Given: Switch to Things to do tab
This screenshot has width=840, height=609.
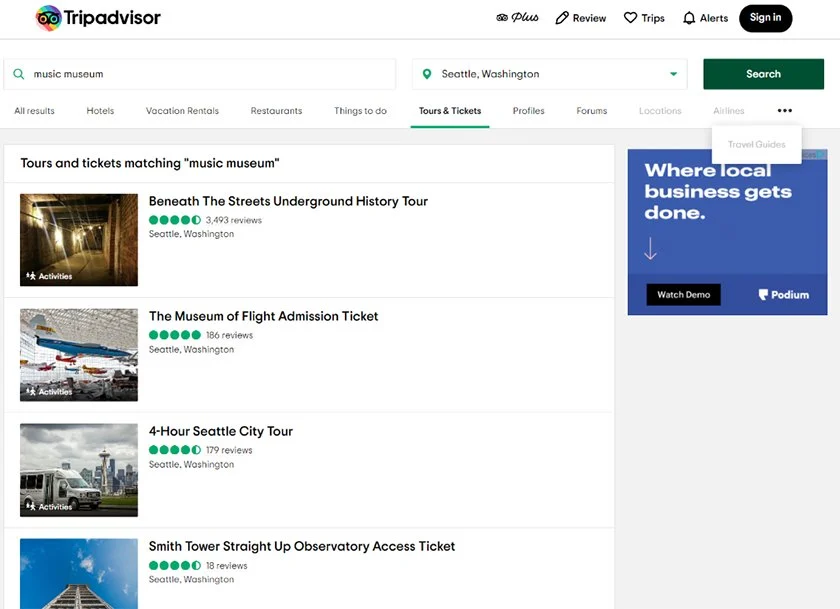Looking at the screenshot, I should tap(361, 111).
